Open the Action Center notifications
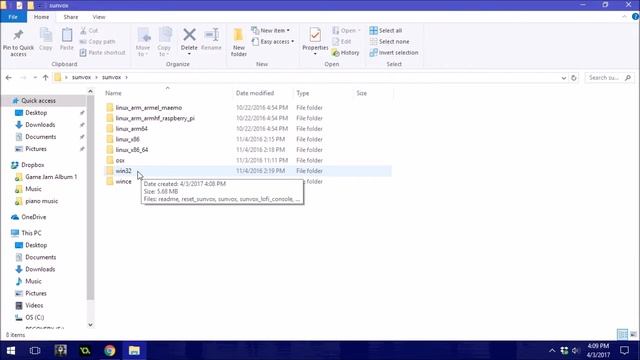 [x=624, y=350]
